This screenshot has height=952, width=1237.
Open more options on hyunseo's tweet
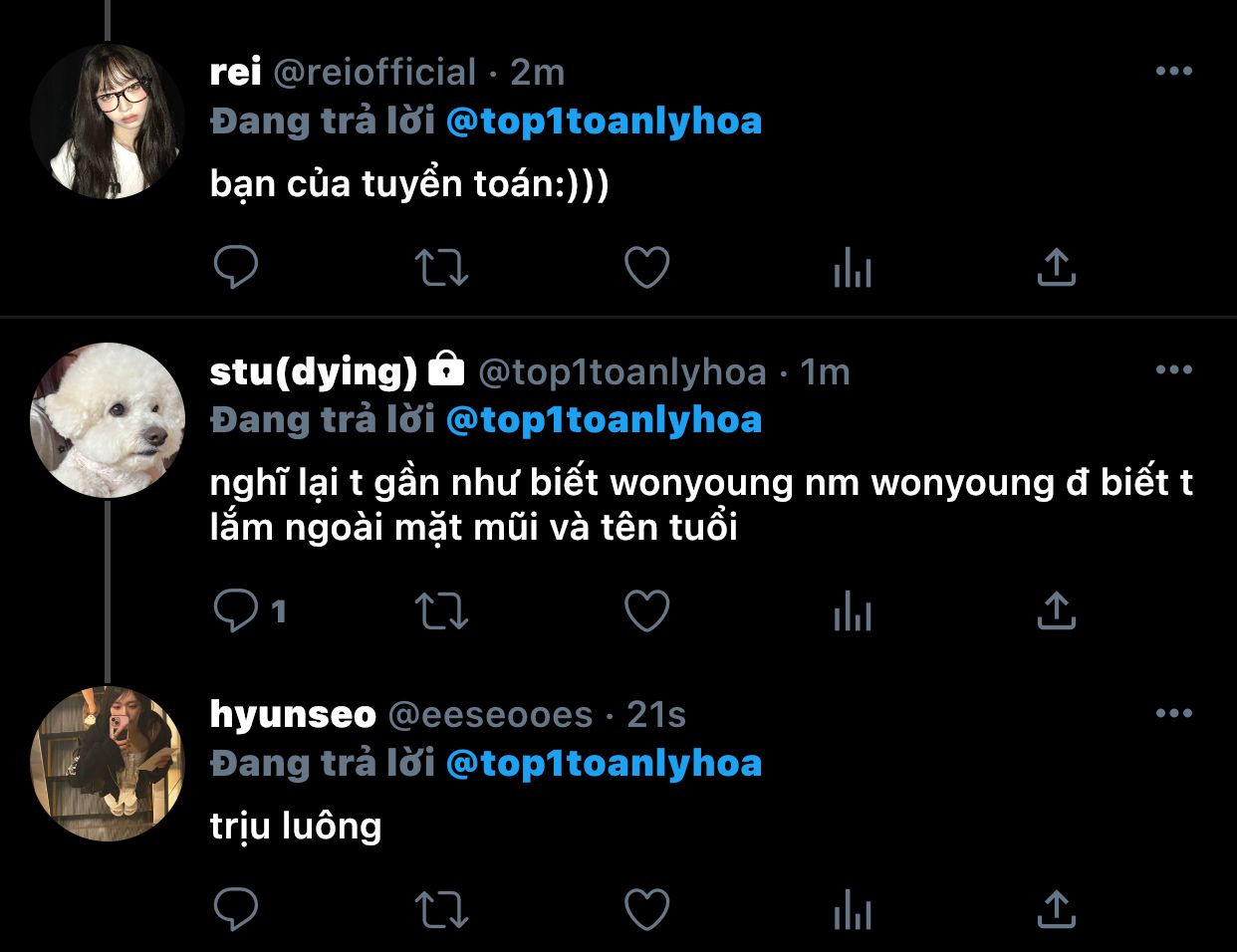[x=1174, y=713]
